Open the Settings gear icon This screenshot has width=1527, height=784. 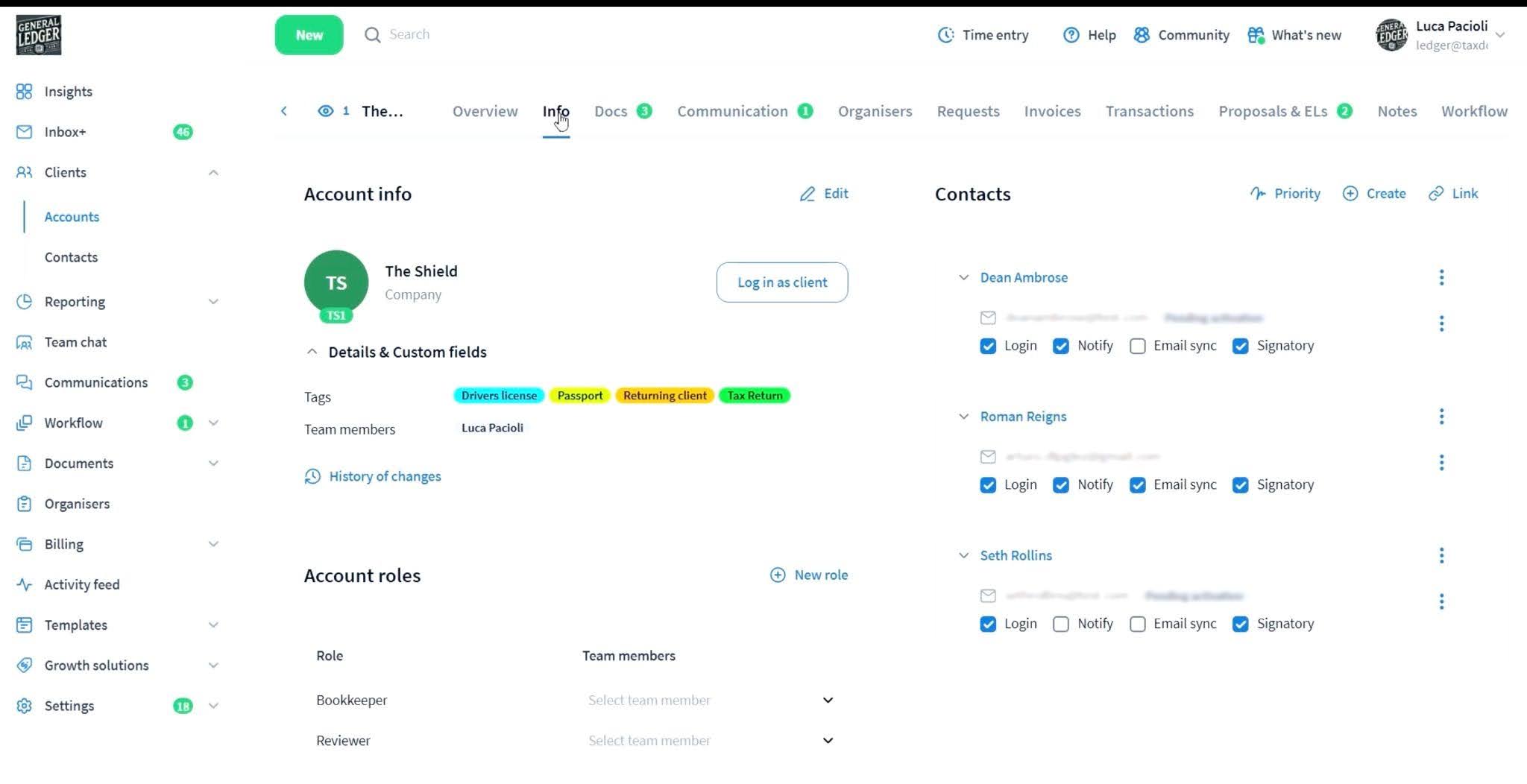pos(24,706)
